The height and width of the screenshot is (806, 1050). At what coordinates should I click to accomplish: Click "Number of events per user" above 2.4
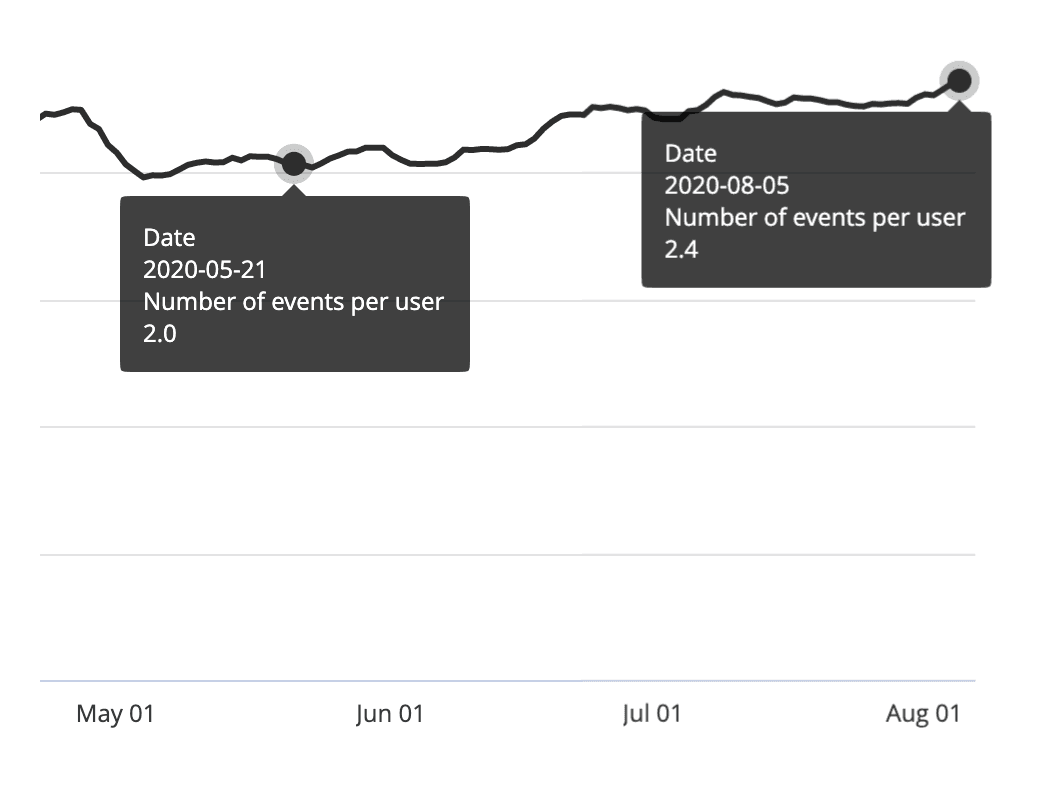(815, 218)
